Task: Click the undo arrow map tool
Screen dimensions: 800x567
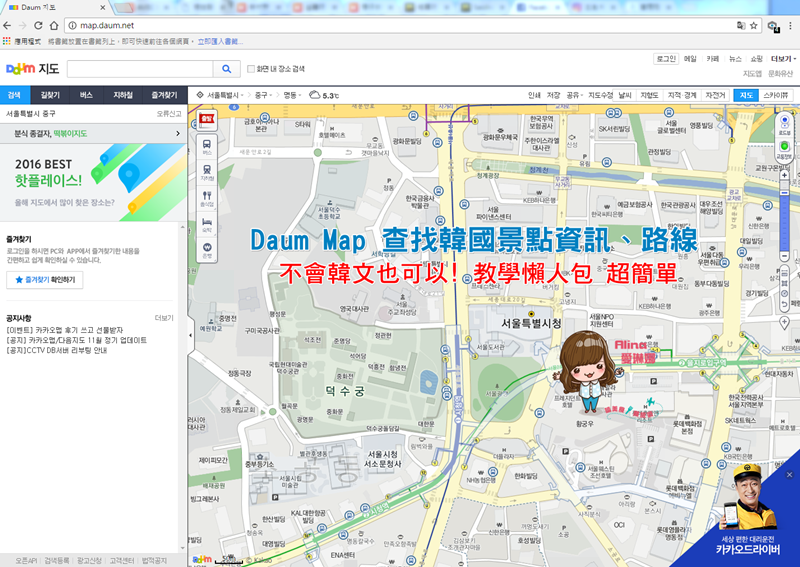Action: pyautogui.click(x=784, y=304)
